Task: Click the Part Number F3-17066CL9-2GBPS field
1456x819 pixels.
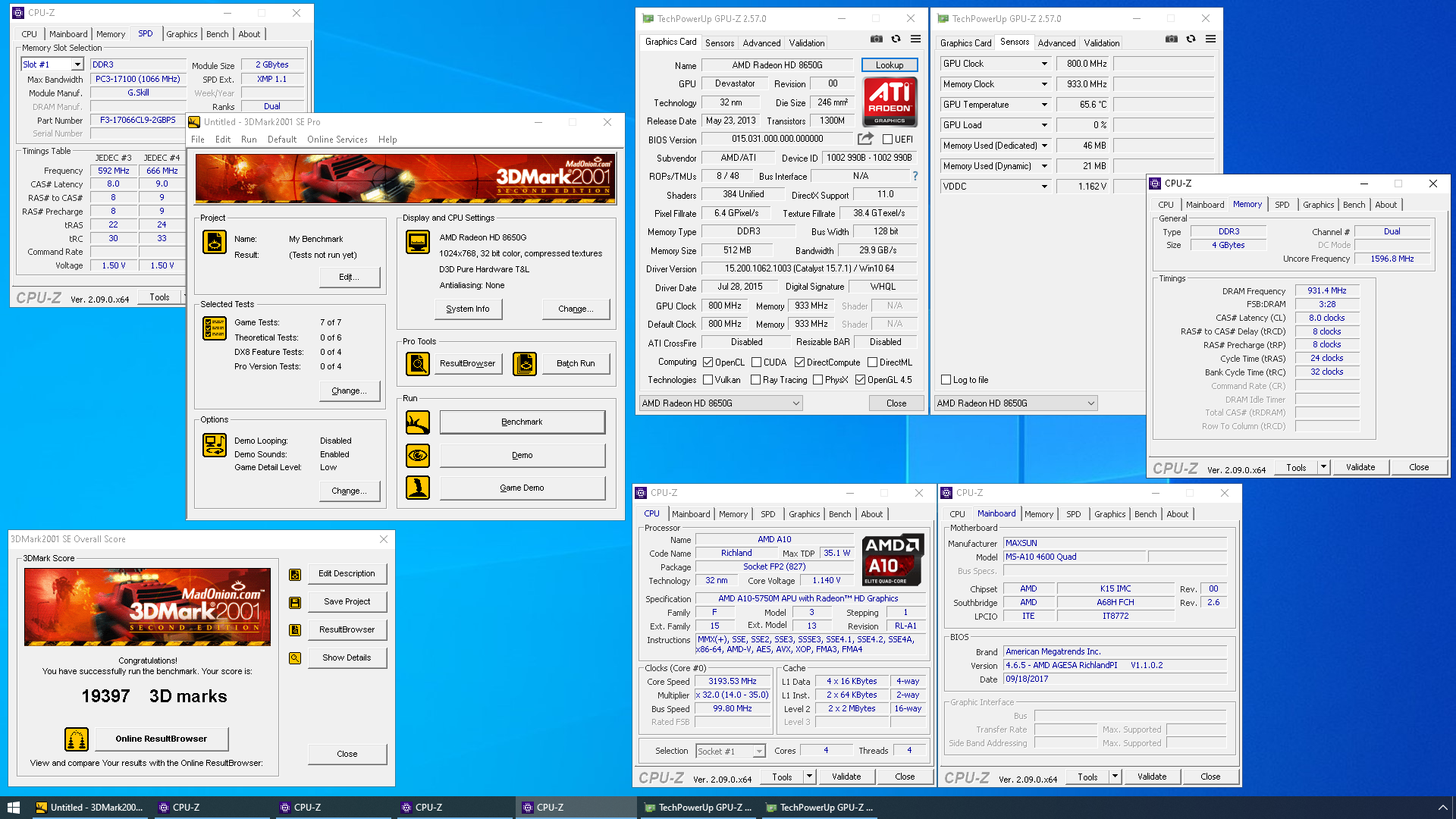Action: [x=137, y=120]
